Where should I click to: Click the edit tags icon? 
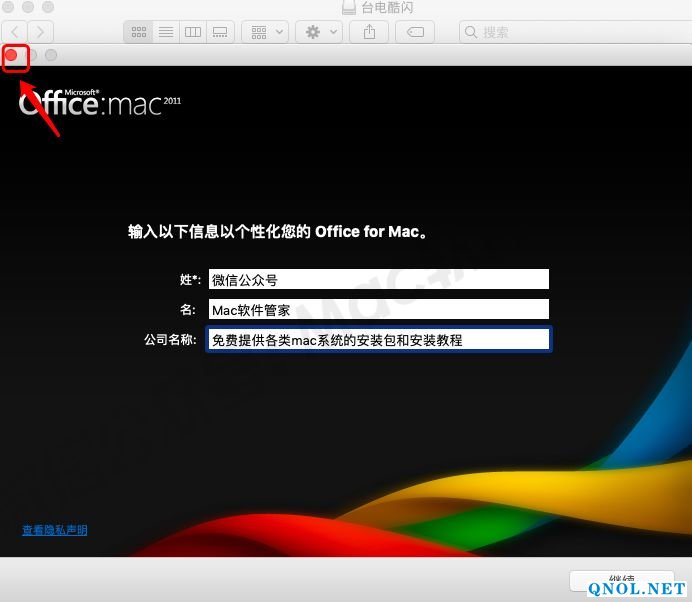pos(415,32)
